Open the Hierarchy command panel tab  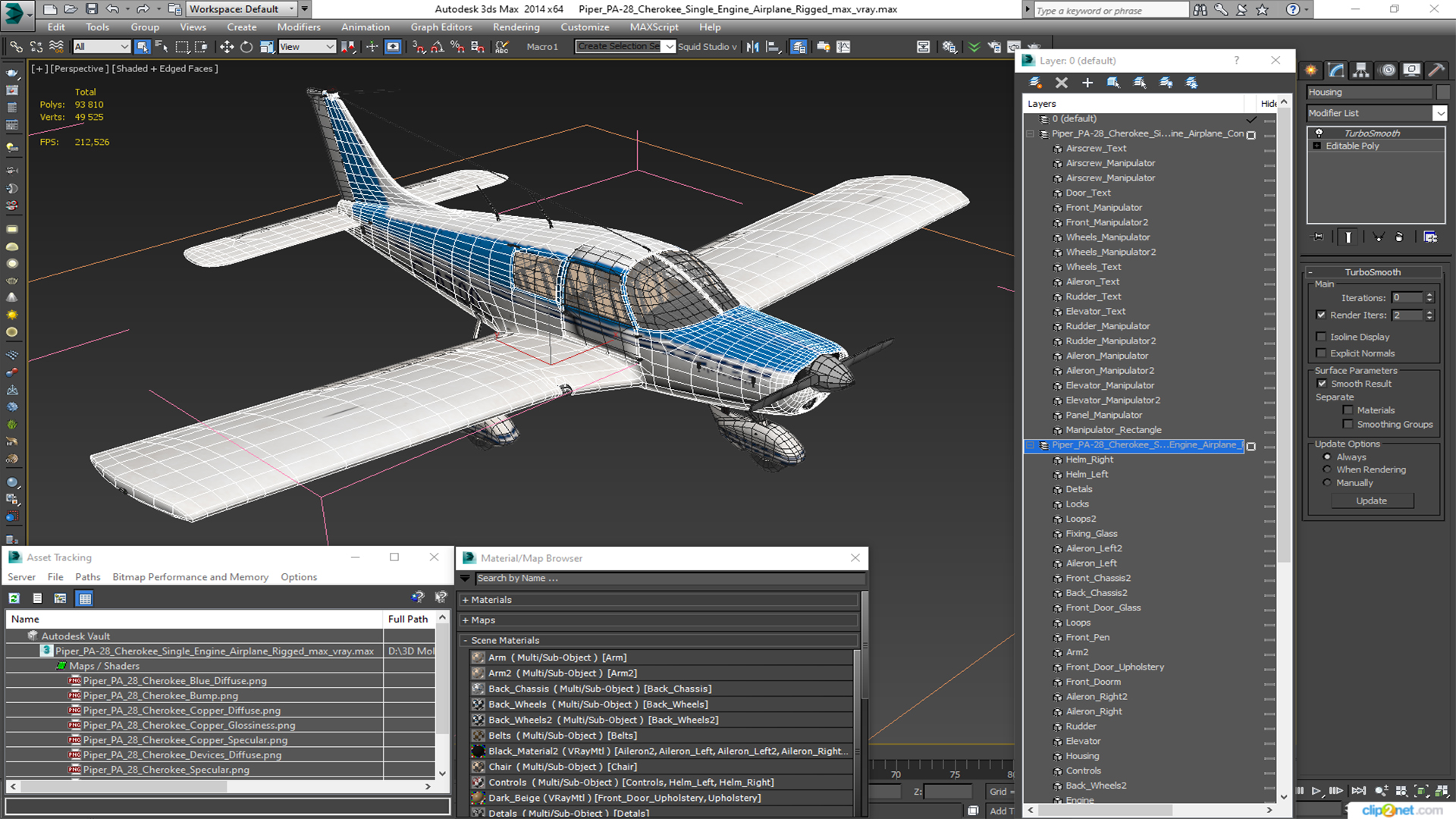pos(1361,71)
